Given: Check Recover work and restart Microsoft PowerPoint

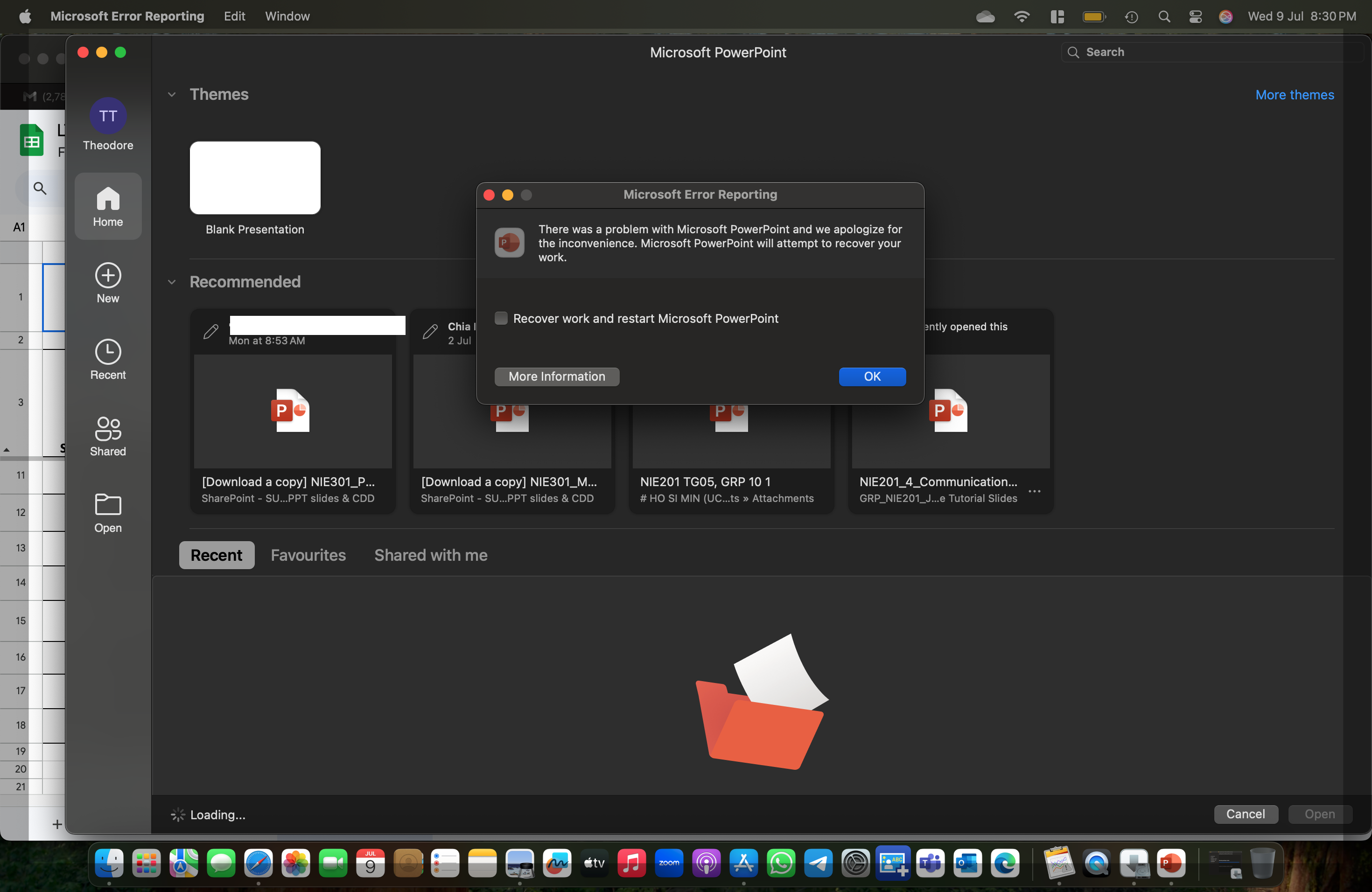Looking at the screenshot, I should pyautogui.click(x=501, y=318).
